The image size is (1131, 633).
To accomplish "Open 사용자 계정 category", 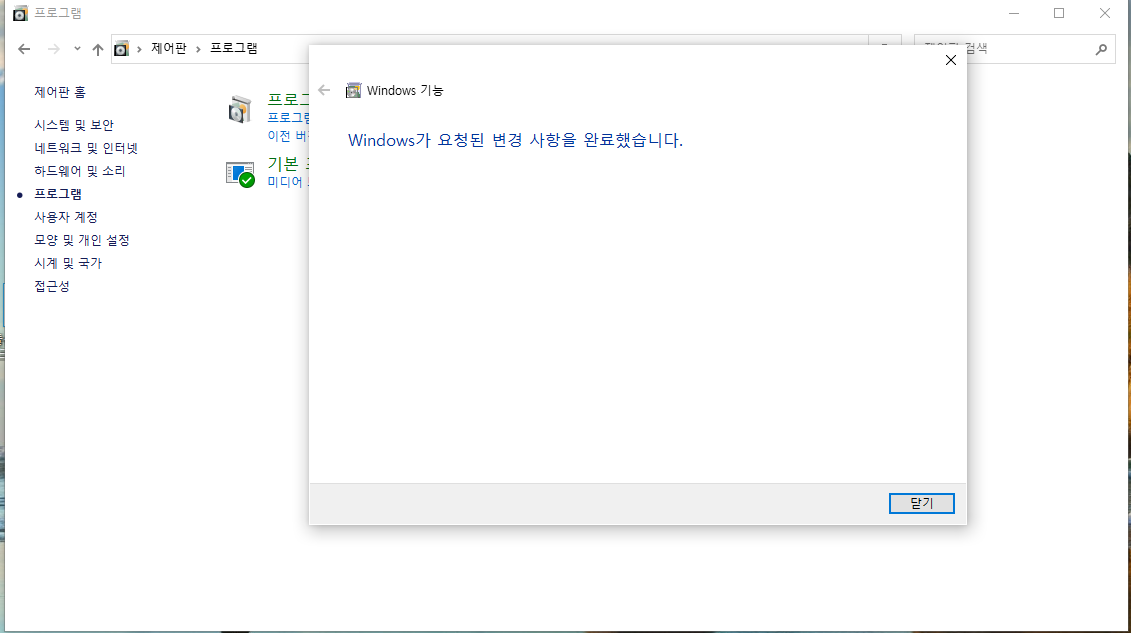I will [66, 217].
